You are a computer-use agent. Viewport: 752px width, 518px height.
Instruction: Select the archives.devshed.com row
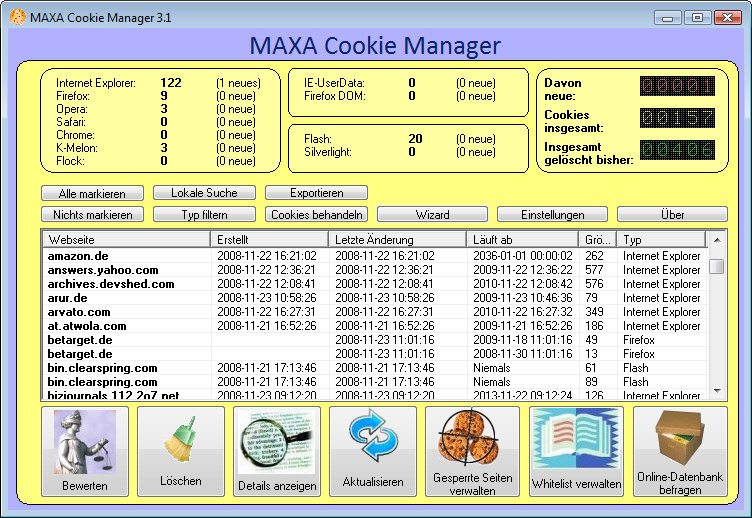(x=375, y=283)
